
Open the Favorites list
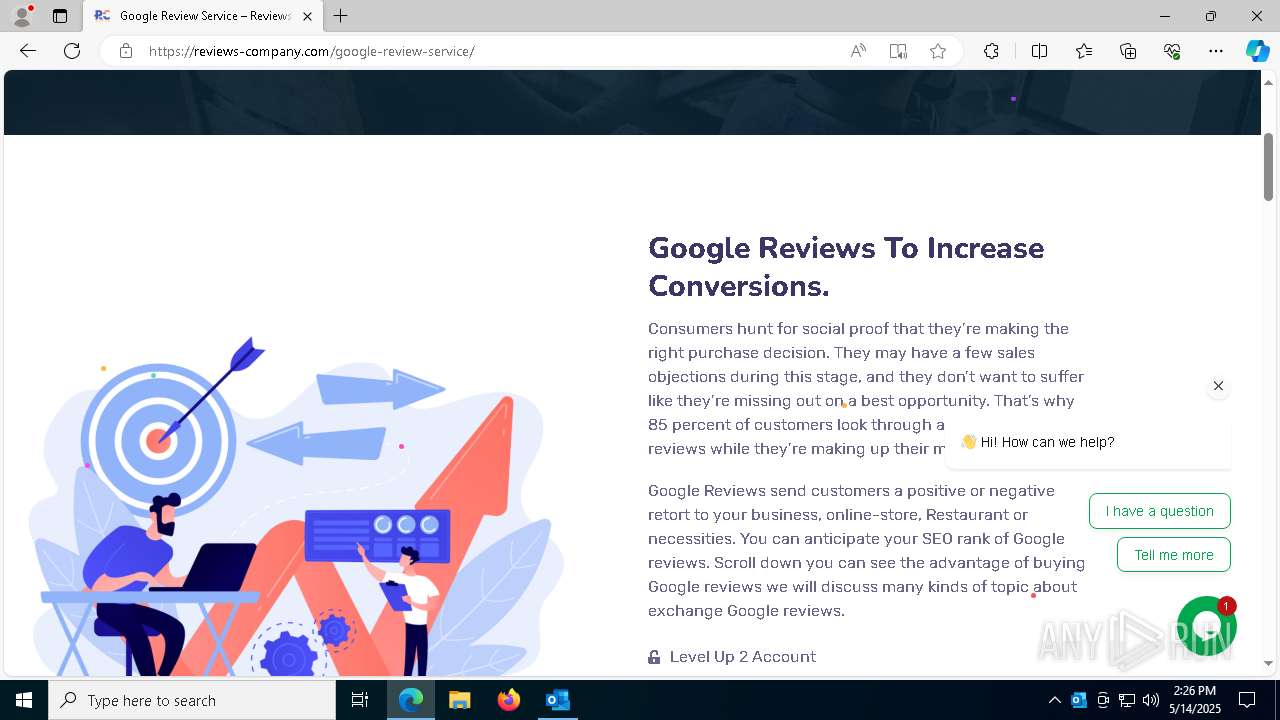coord(1084,51)
